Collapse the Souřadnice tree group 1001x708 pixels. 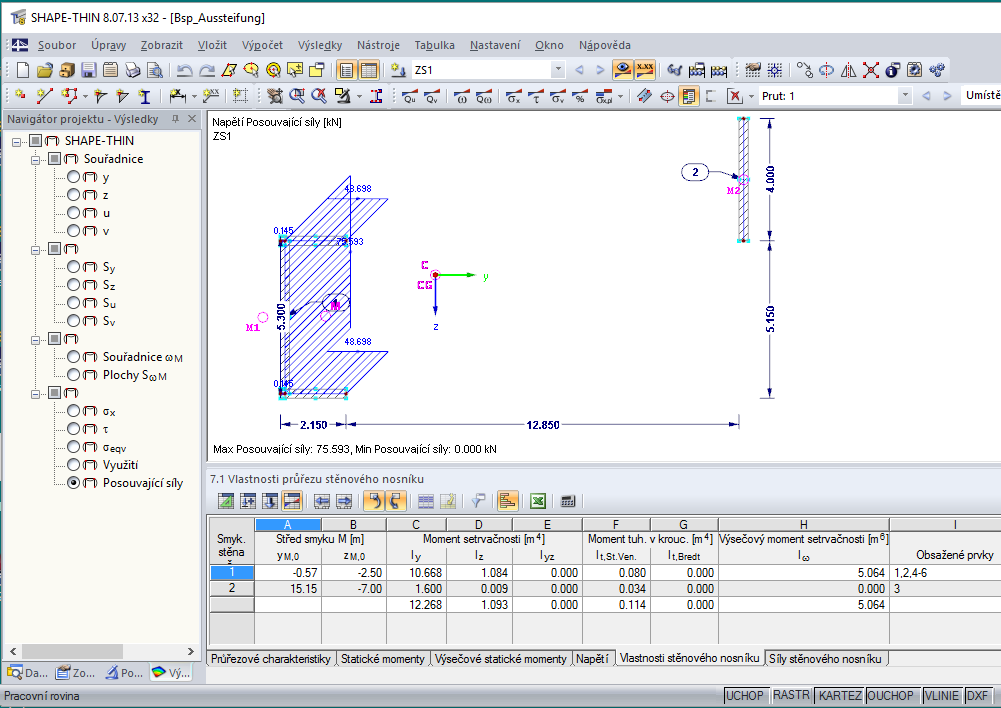click(36, 159)
